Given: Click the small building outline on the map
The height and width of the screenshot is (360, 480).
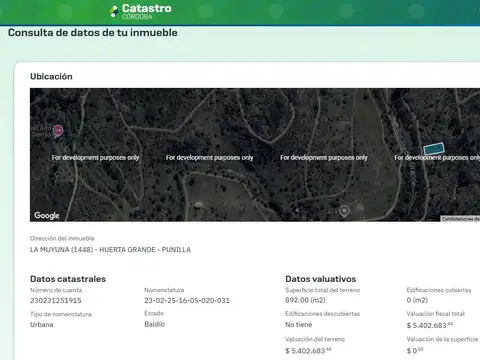Looking at the screenshot, I should pyautogui.click(x=198, y=204).
